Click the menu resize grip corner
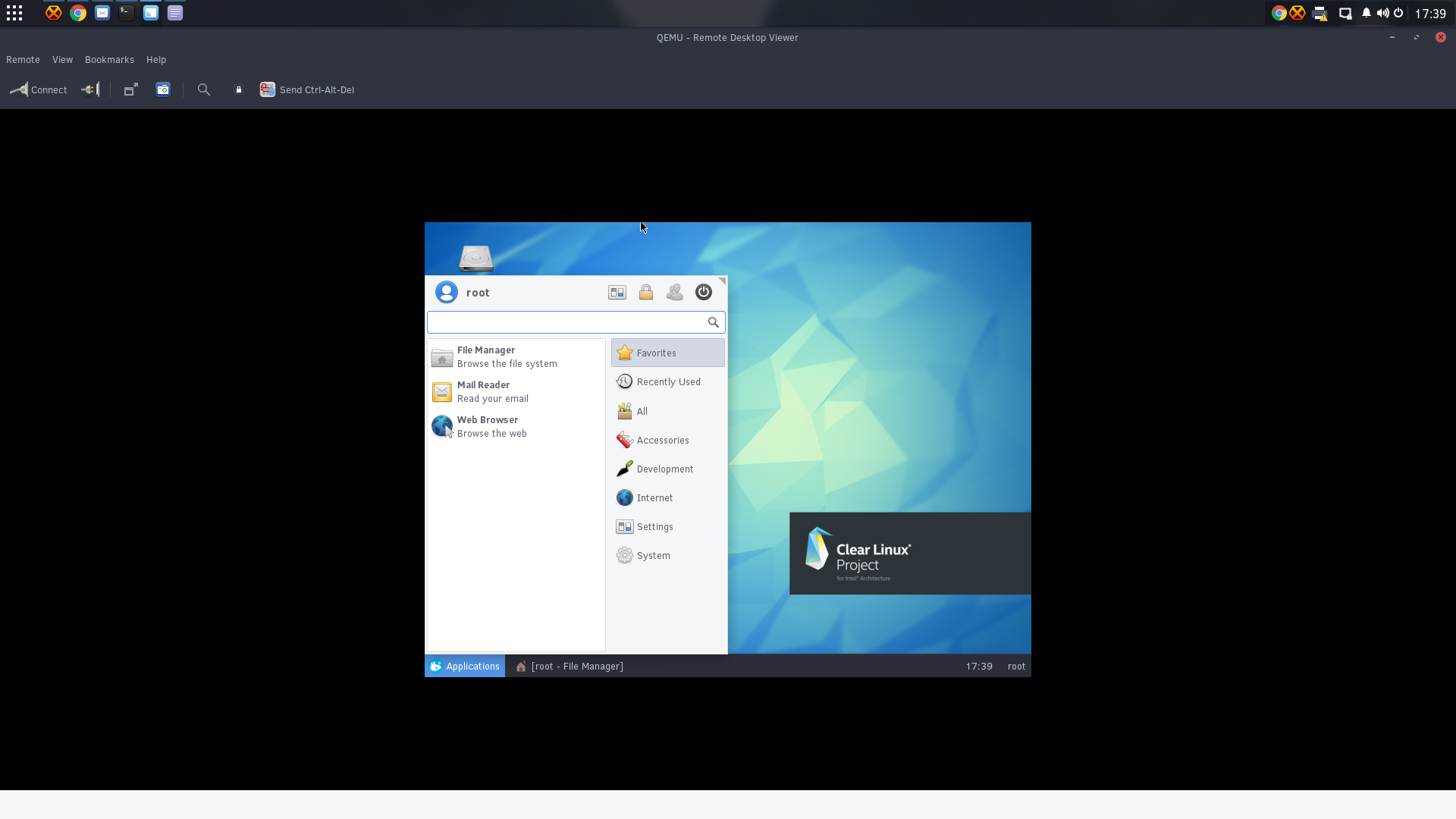Viewport: 1456px width, 819px height. click(x=722, y=281)
